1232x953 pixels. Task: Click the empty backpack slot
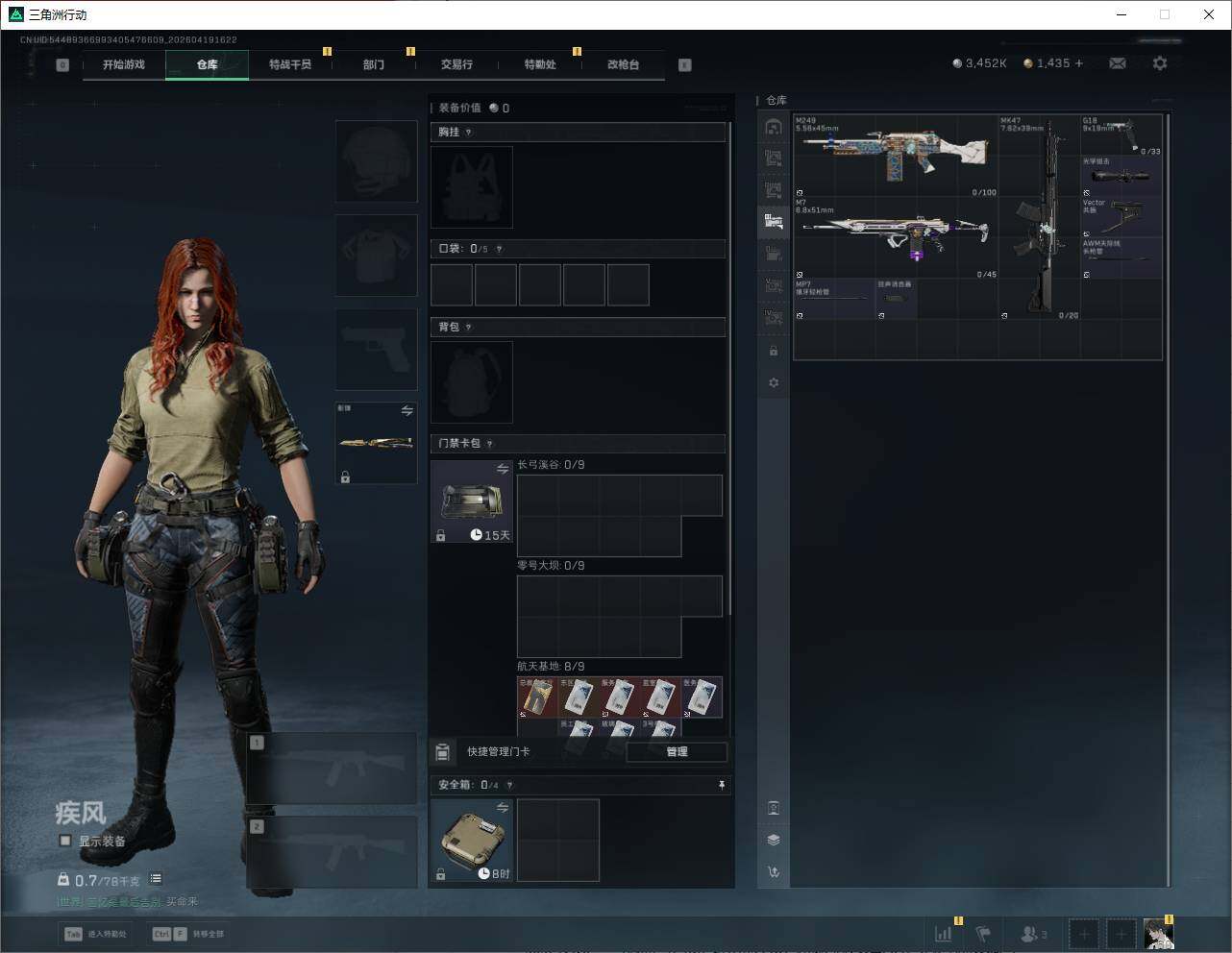tap(472, 382)
